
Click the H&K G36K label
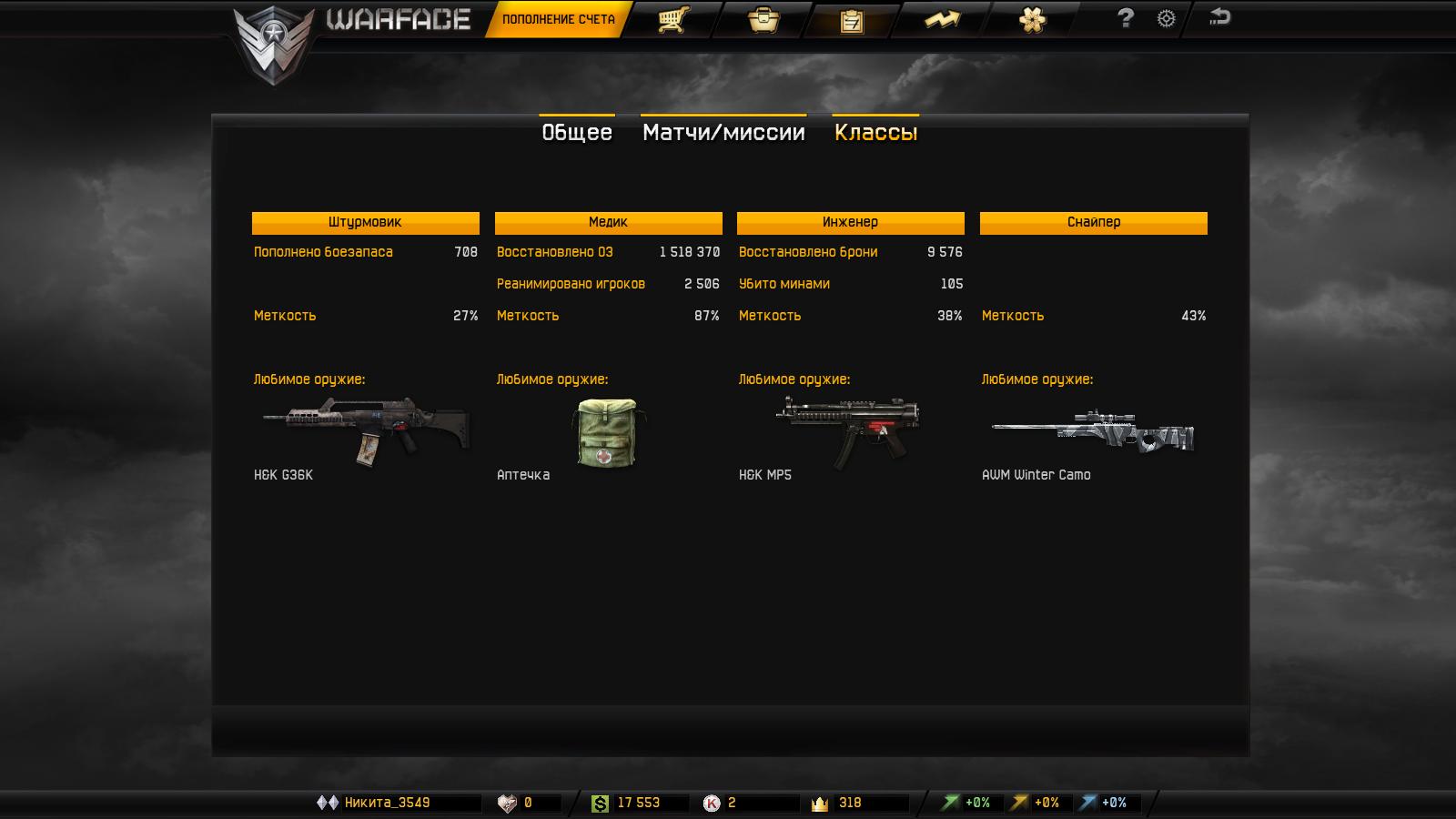coord(283,475)
